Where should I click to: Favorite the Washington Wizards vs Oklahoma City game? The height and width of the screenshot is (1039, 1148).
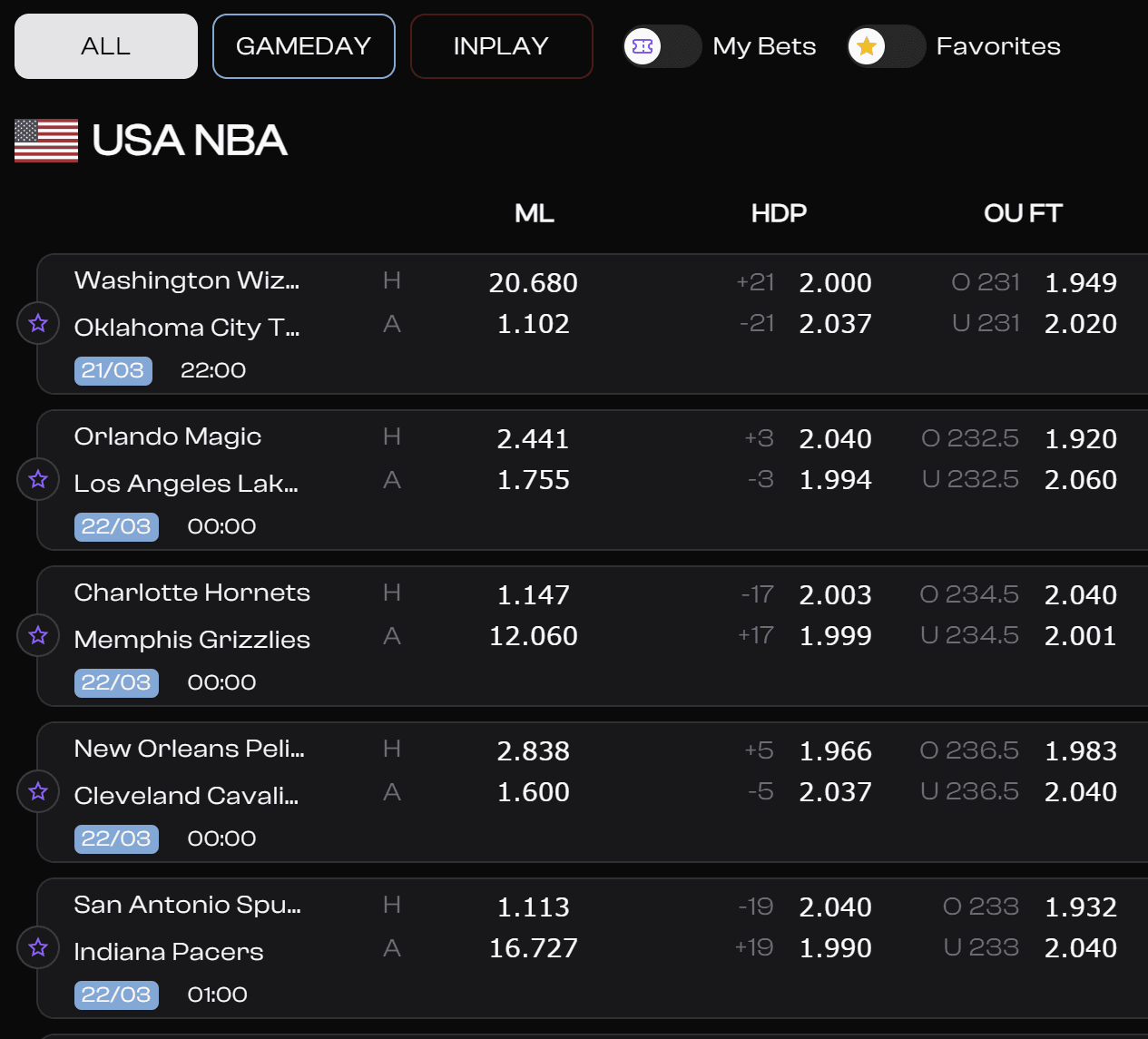click(x=37, y=323)
